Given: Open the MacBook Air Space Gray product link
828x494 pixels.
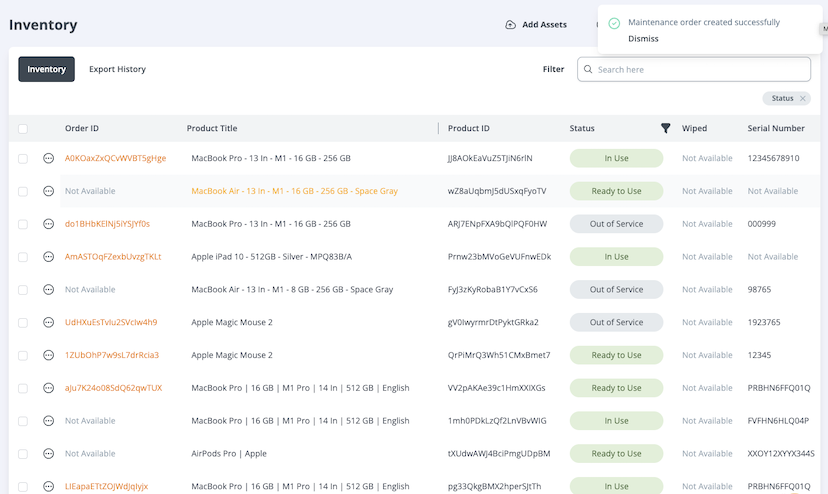Looking at the screenshot, I should pos(294,191).
